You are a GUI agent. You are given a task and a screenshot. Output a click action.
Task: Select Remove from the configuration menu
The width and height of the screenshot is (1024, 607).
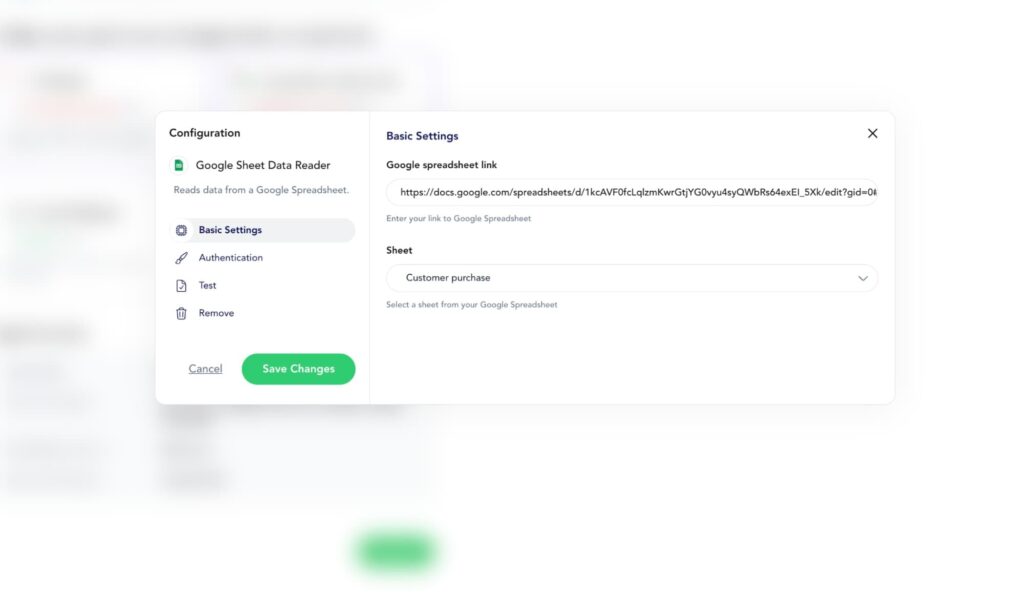216,312
